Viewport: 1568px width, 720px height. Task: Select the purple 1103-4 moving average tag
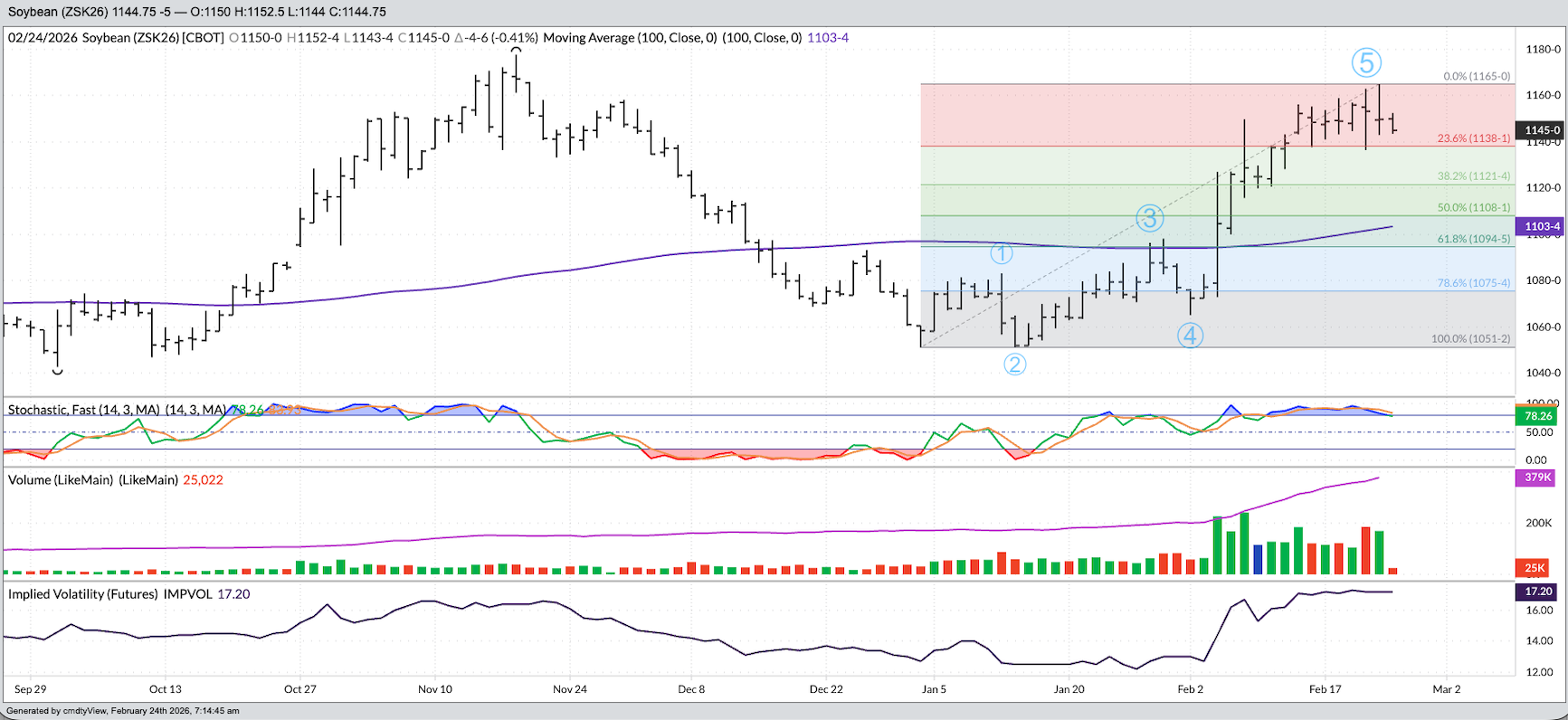coord(1542,226)
